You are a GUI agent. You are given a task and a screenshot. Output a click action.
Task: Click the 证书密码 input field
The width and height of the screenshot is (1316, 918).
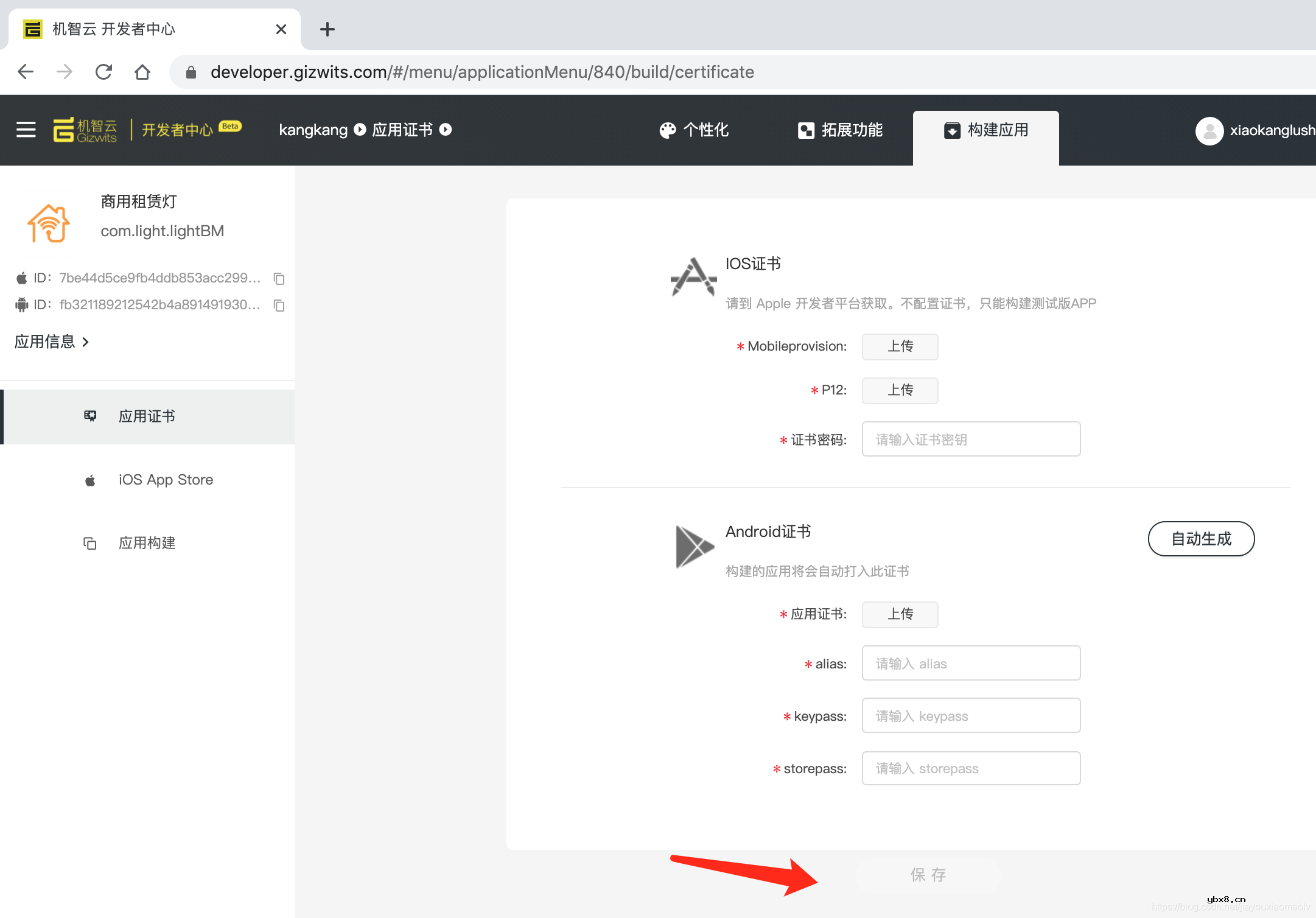coord(970,438)
